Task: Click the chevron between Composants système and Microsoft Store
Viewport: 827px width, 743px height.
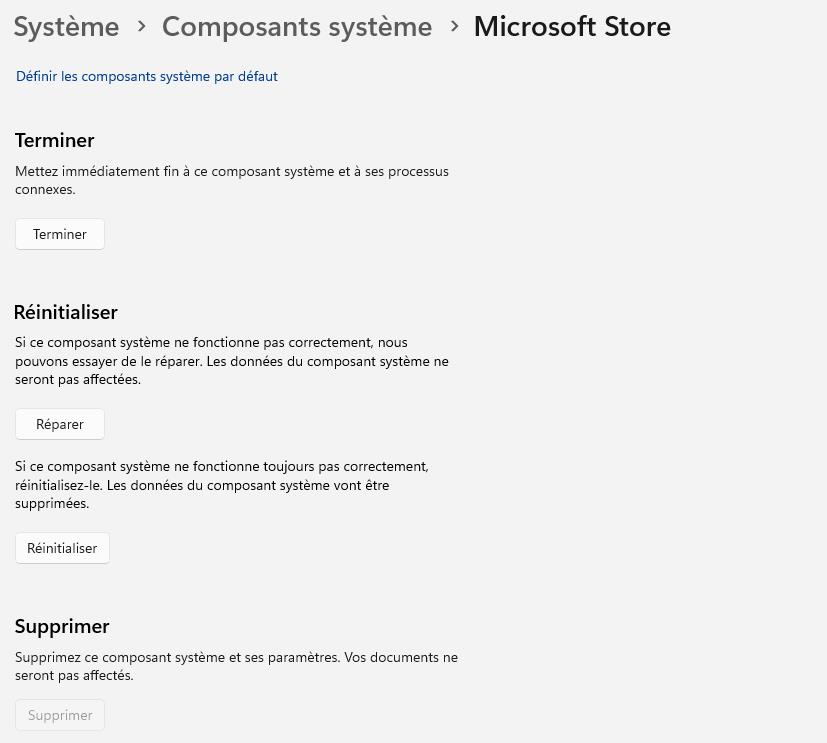Action: point(454,29)
